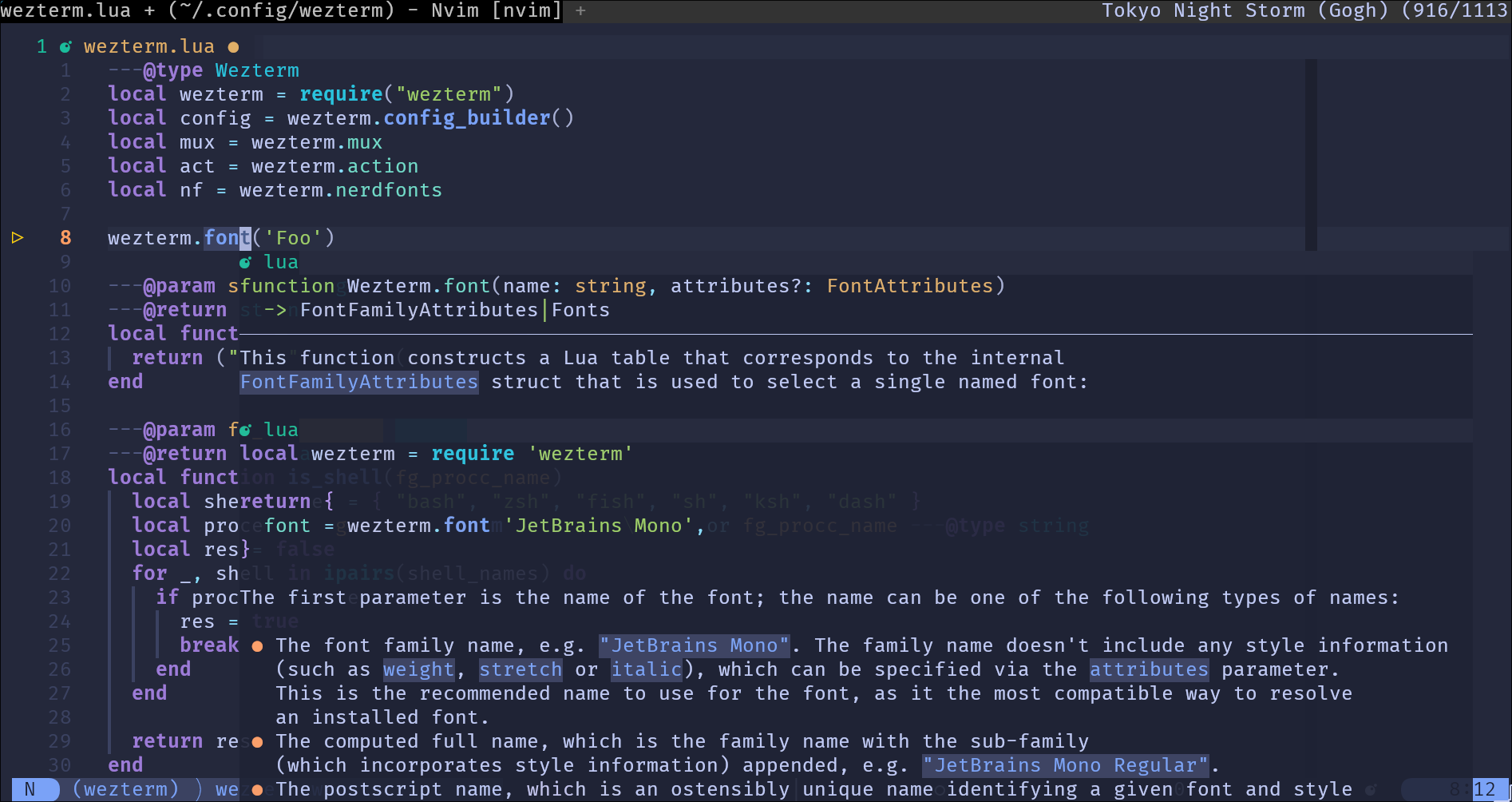Select the wezterm.lua Nvim tab in the tab bar
The image size is (1512, 802).
279,10
